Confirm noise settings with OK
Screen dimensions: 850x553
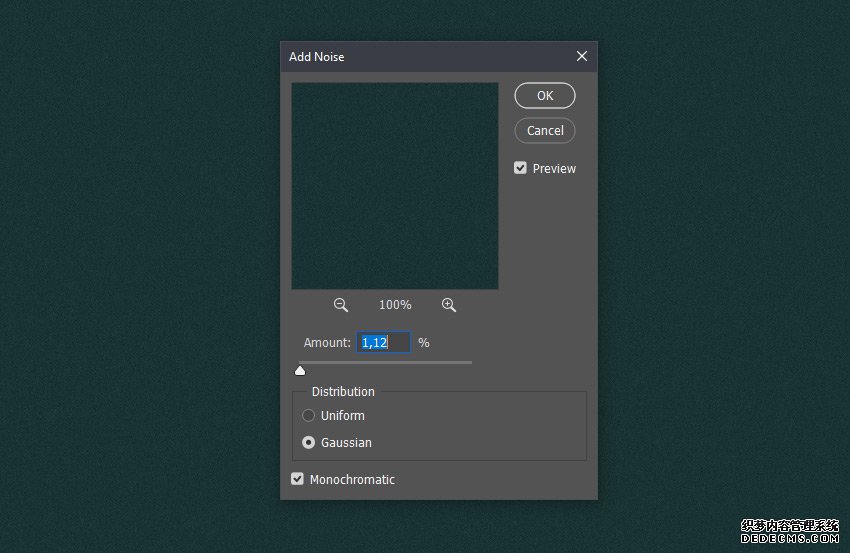pyautogui.click(x=545, y=95)
